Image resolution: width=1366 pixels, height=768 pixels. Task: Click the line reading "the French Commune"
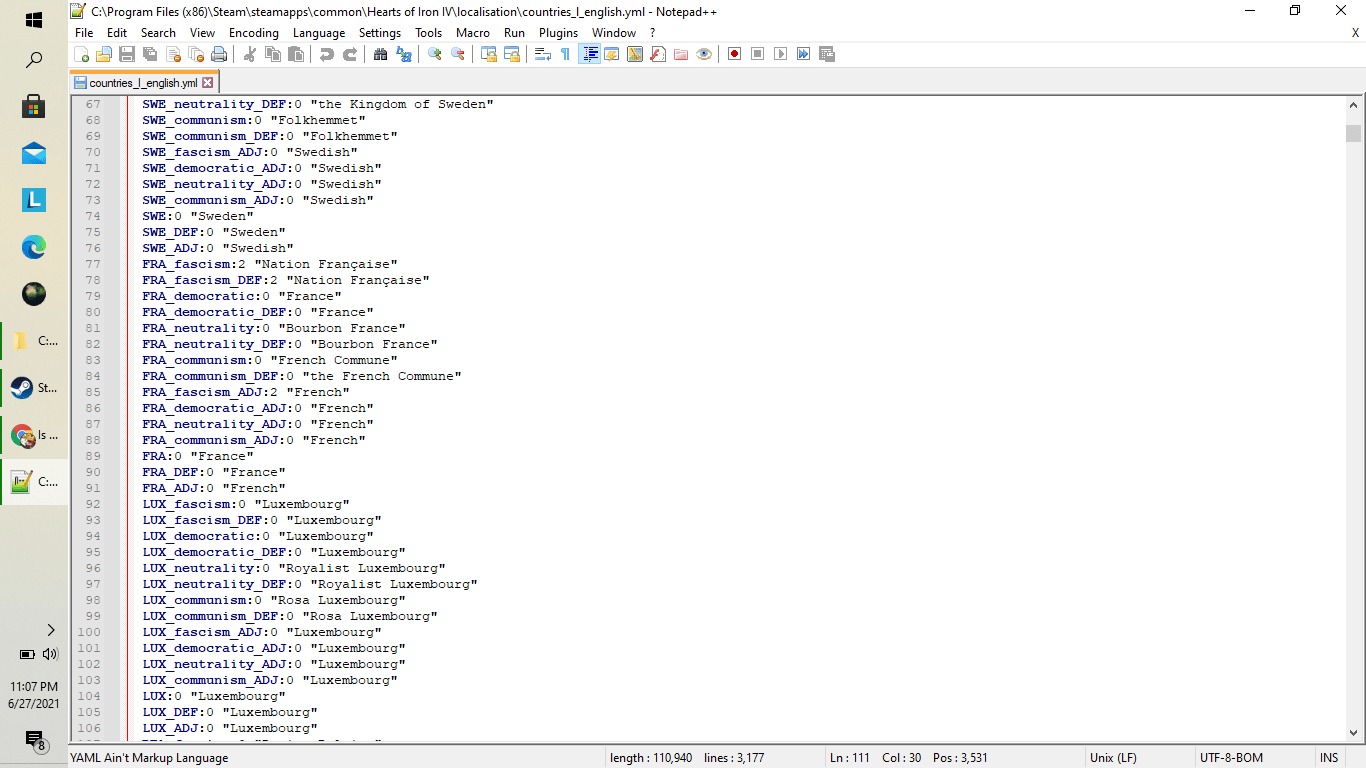pyautogui.click(x=301, y=376)
